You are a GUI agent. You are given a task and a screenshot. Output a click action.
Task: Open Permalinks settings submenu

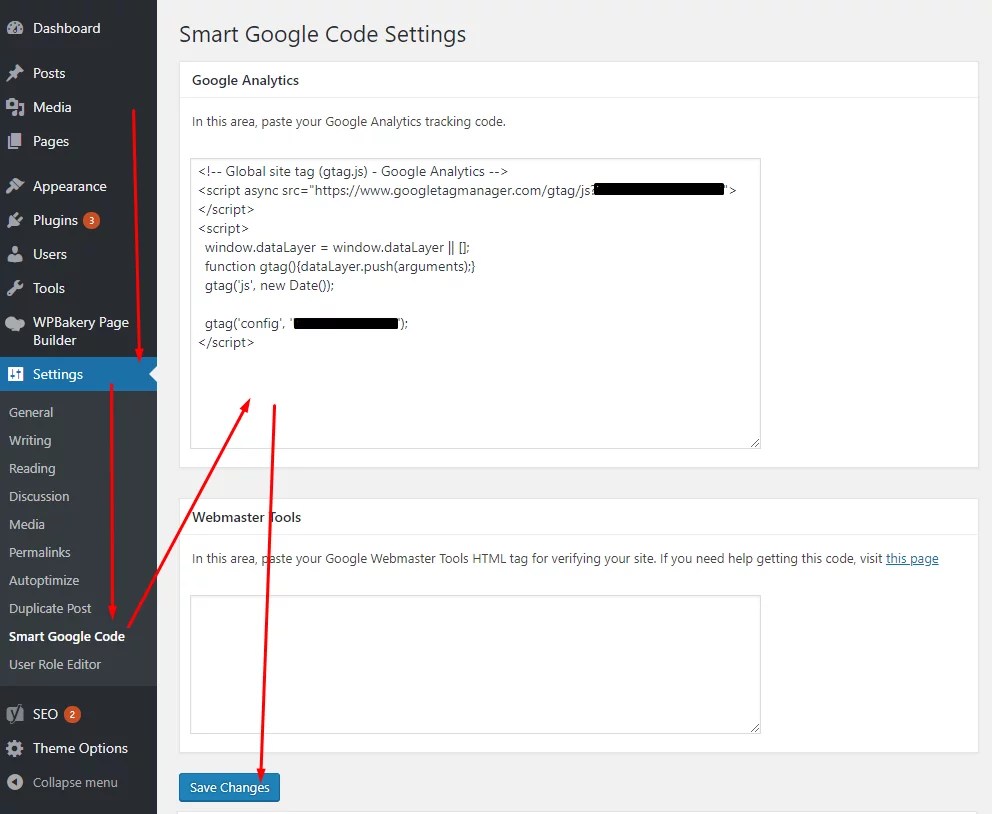tap(40, 552)
